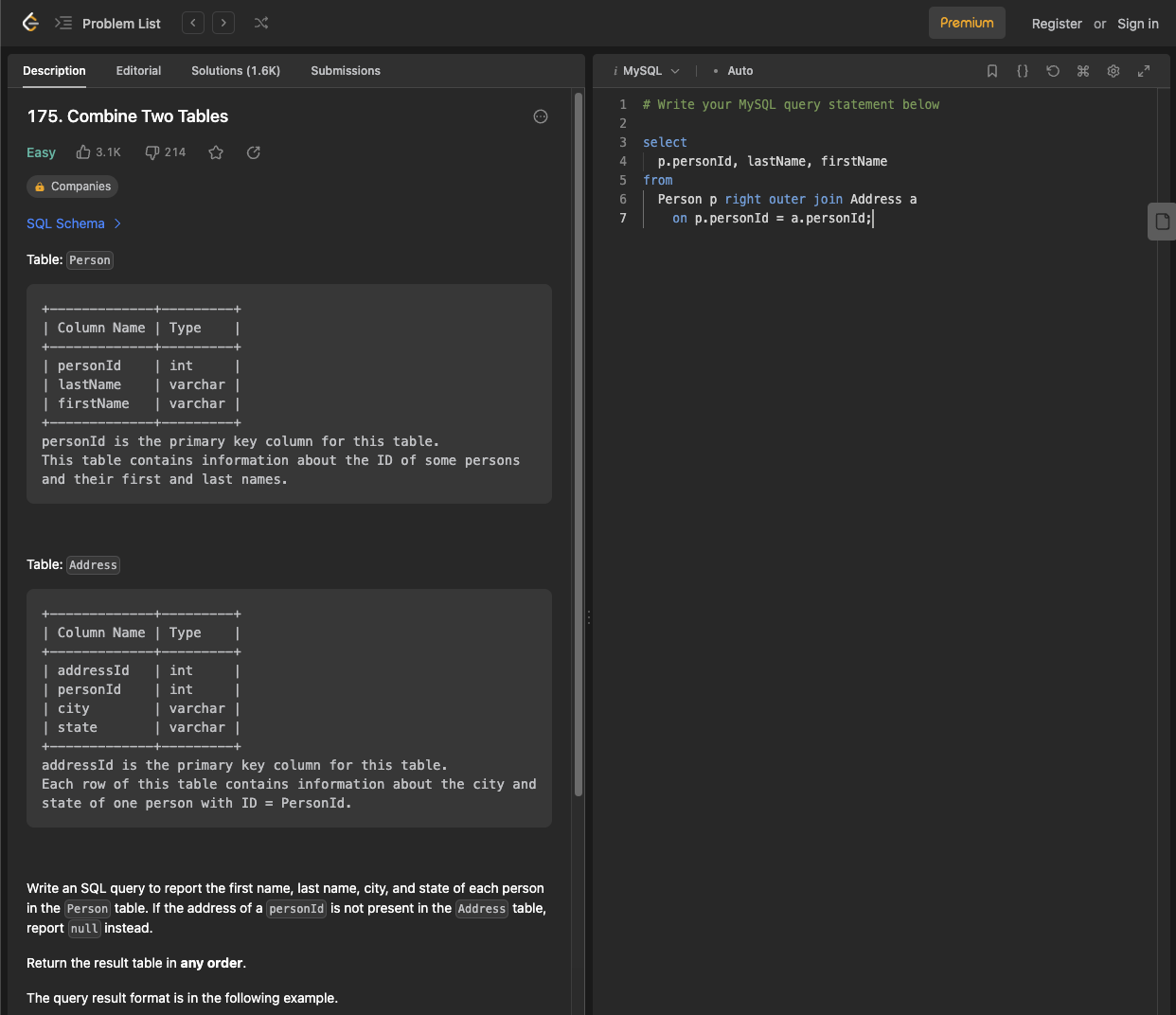This screenshot has width=1176, height=1015.
Task: Bookmark the code with bookmark icon
Action: click(992, 71)
